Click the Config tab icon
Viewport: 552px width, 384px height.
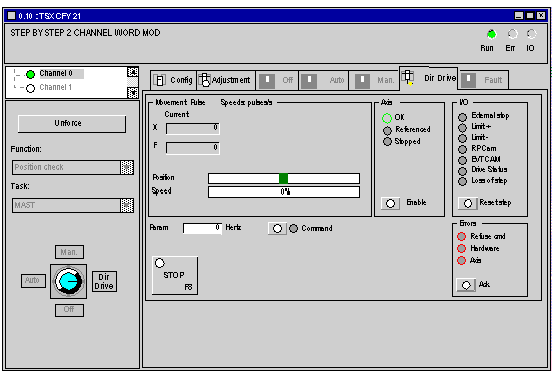pyautogui.click(x=159, y=80)
